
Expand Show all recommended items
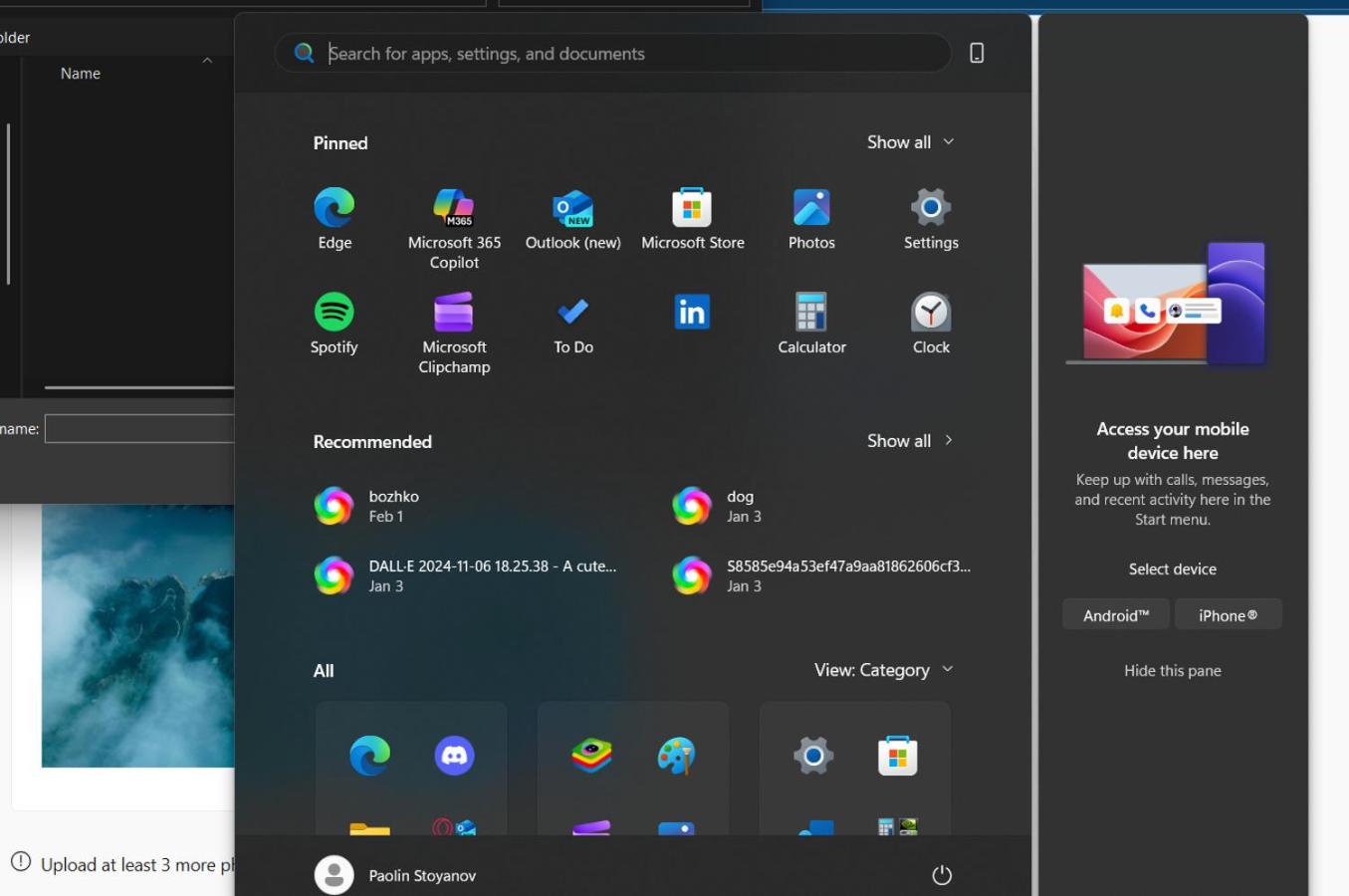(910, 441)
